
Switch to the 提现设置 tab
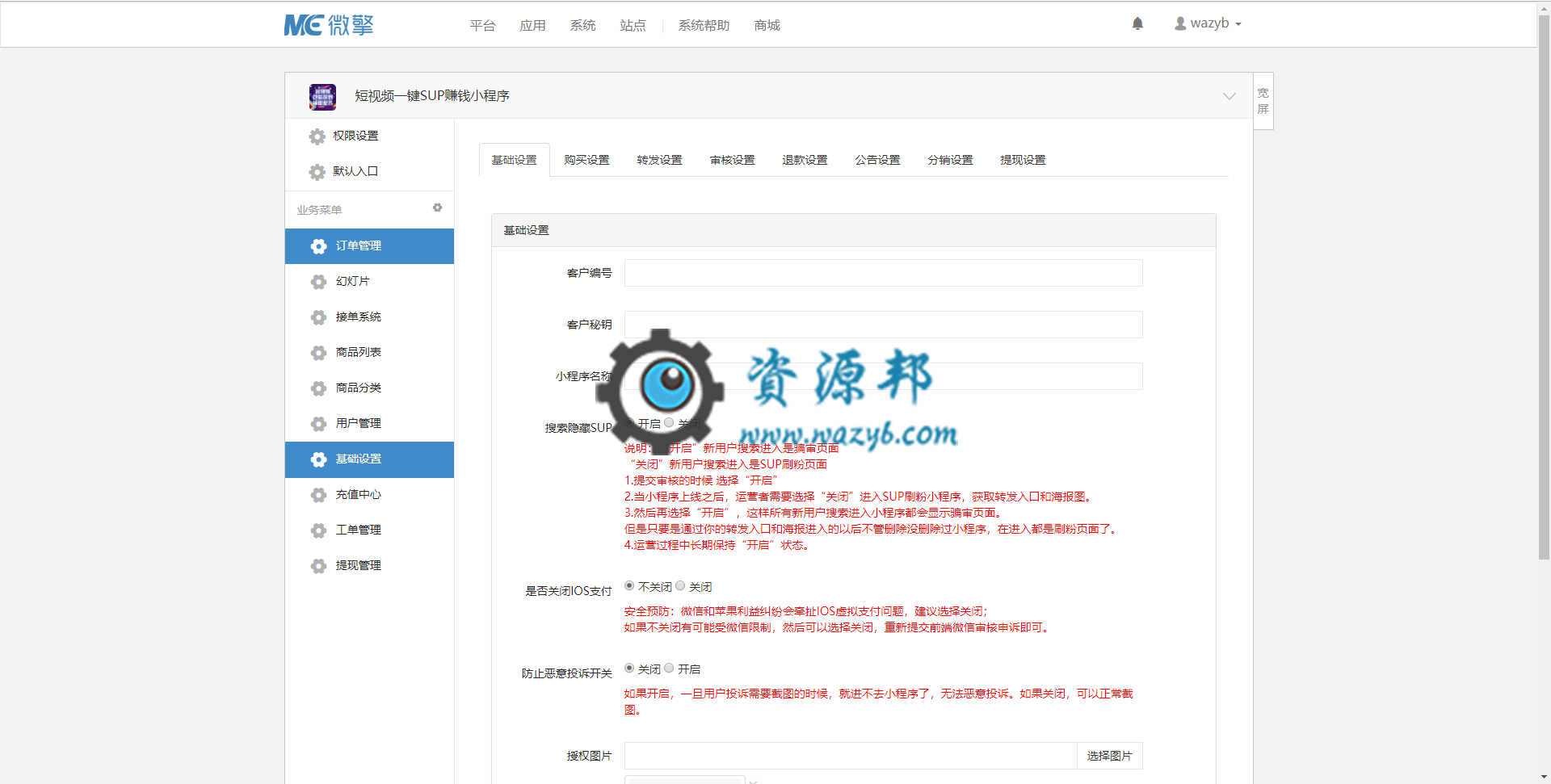[1023, 160]
